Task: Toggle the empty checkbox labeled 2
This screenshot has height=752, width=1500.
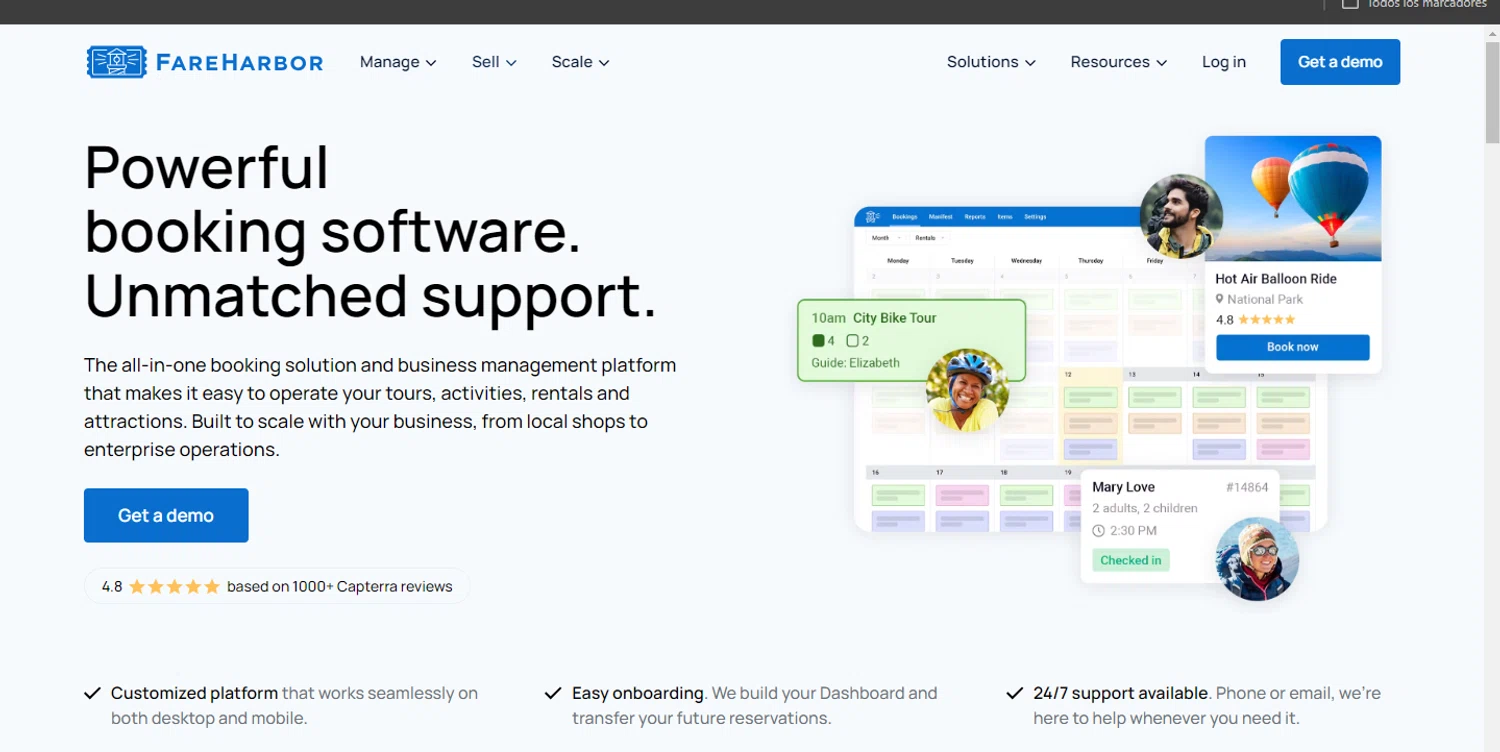Action: [852, 341]
